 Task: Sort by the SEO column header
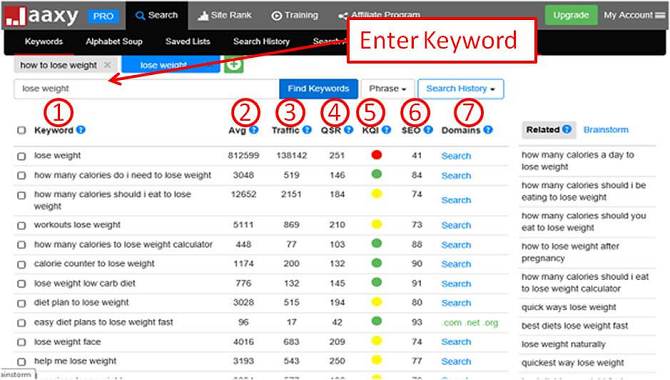pyautogui.click(x=411, y=130)
